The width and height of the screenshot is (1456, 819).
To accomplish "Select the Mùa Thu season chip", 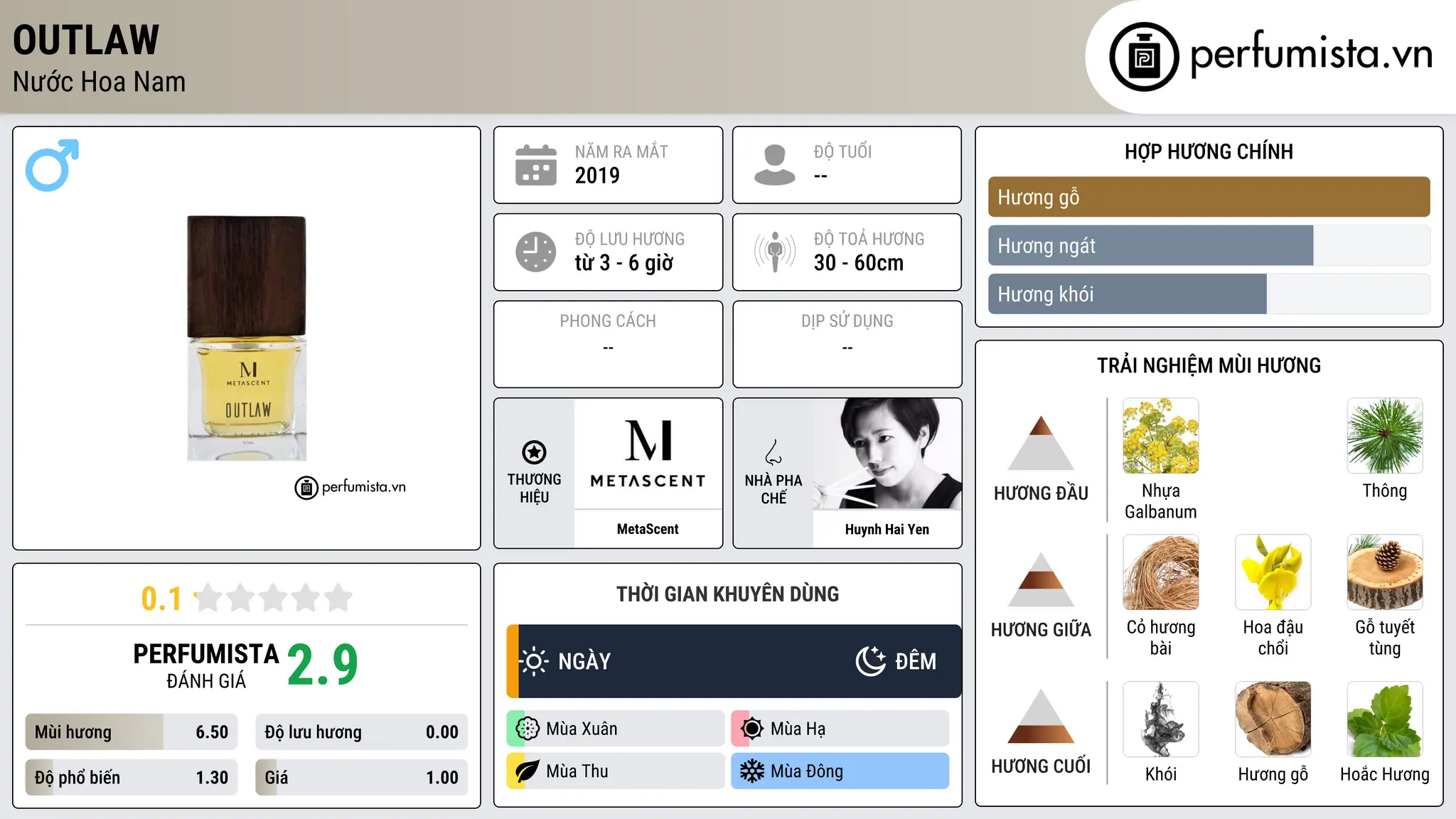I will [x=616, y=771].
